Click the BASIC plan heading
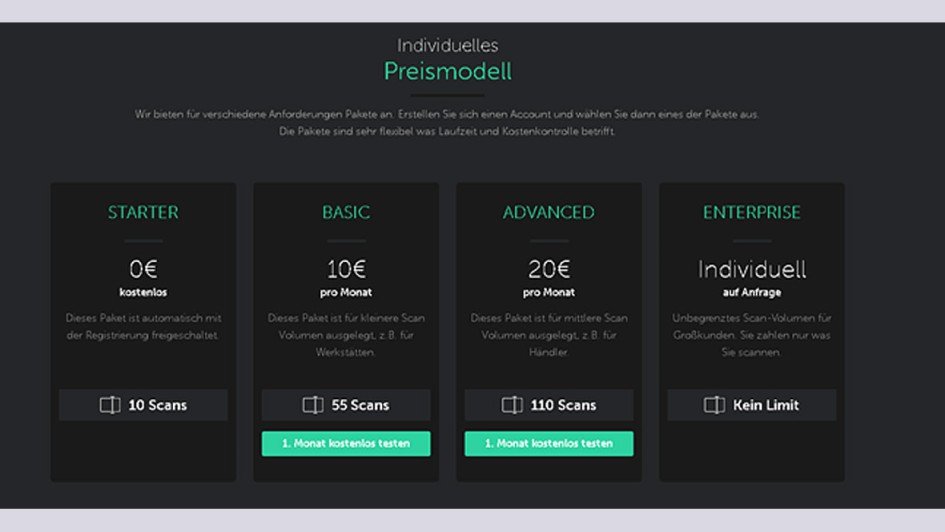Image resolution: width=945 pixels, height=532 pixels. click(x=346, y=213)
